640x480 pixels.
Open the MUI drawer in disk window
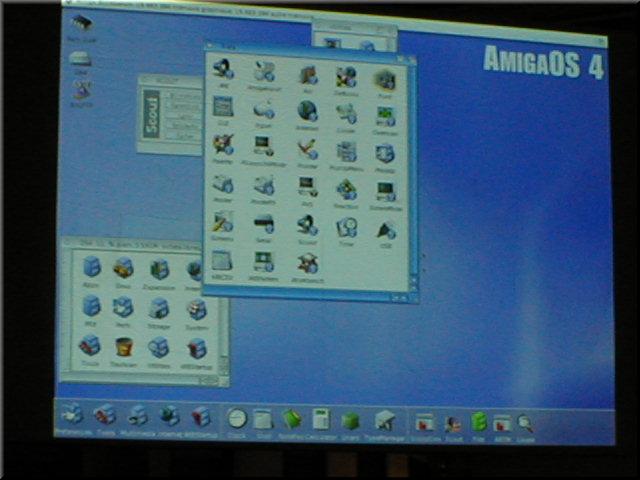point(91,306)
